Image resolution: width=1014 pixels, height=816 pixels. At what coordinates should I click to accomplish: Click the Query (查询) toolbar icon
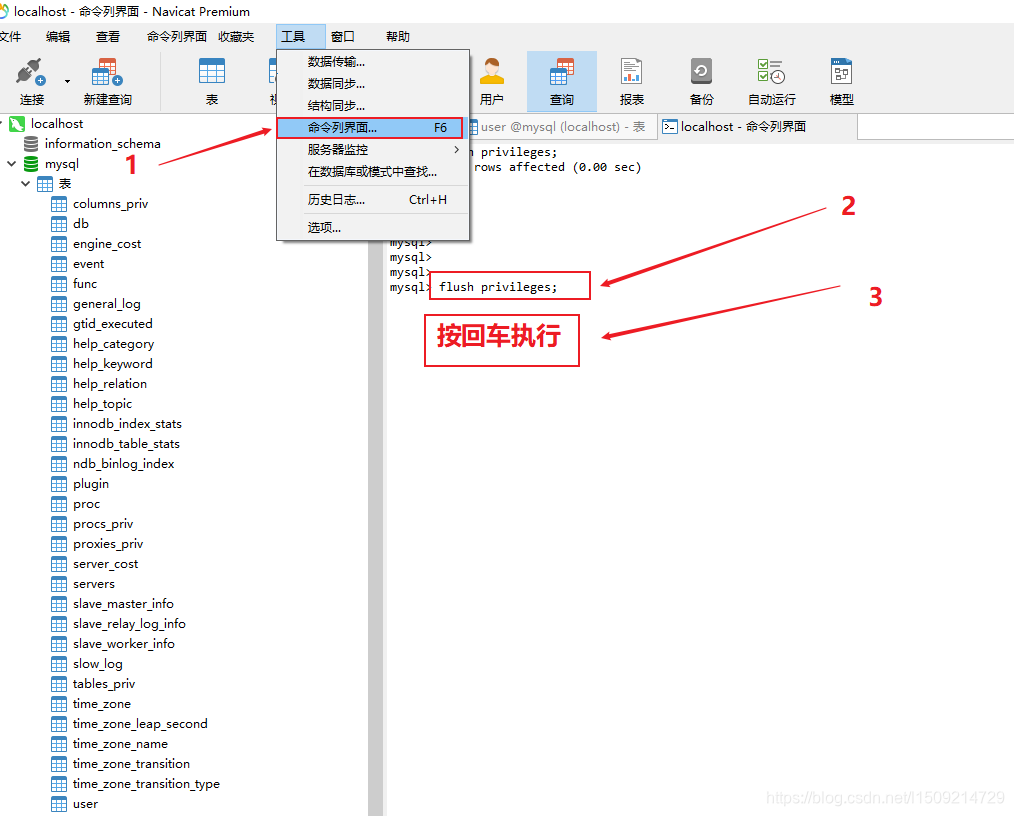tap(561, 72)
